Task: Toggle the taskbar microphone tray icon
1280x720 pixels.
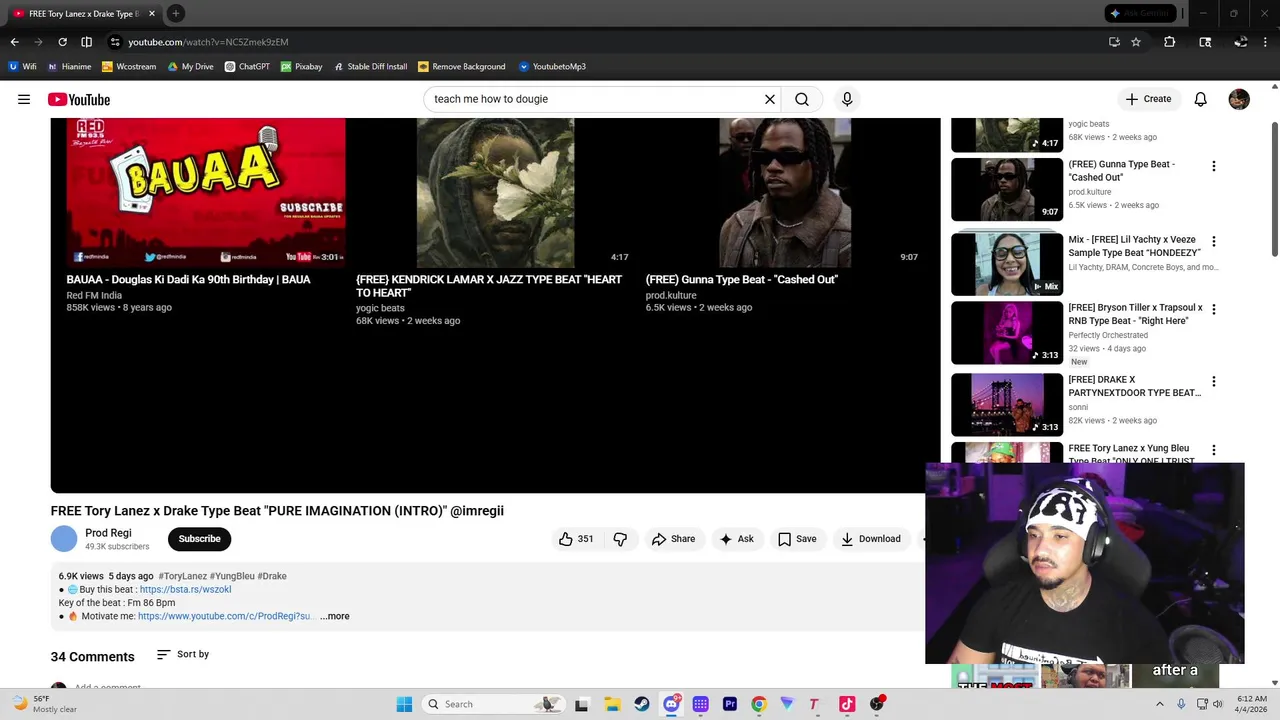Action: tap(1181, 704)
